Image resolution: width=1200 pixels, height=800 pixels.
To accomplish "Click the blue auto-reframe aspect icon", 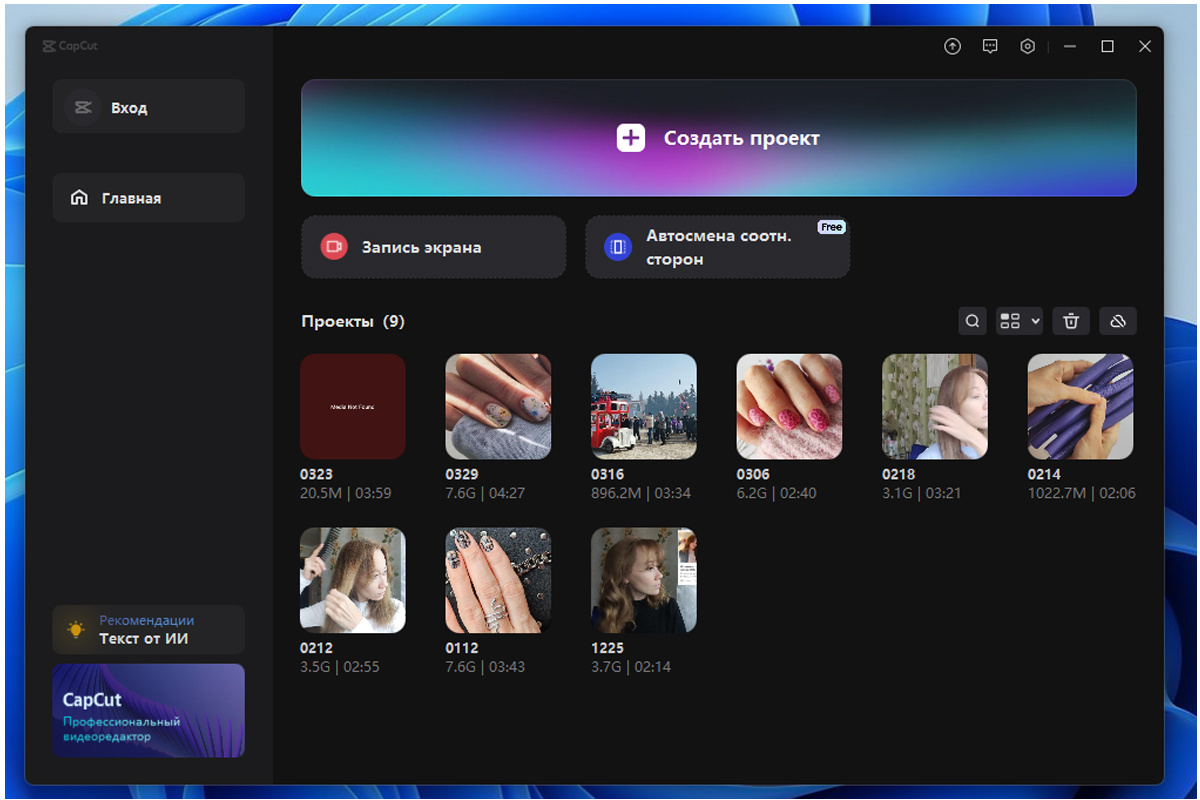I will [x=618, y=246].
